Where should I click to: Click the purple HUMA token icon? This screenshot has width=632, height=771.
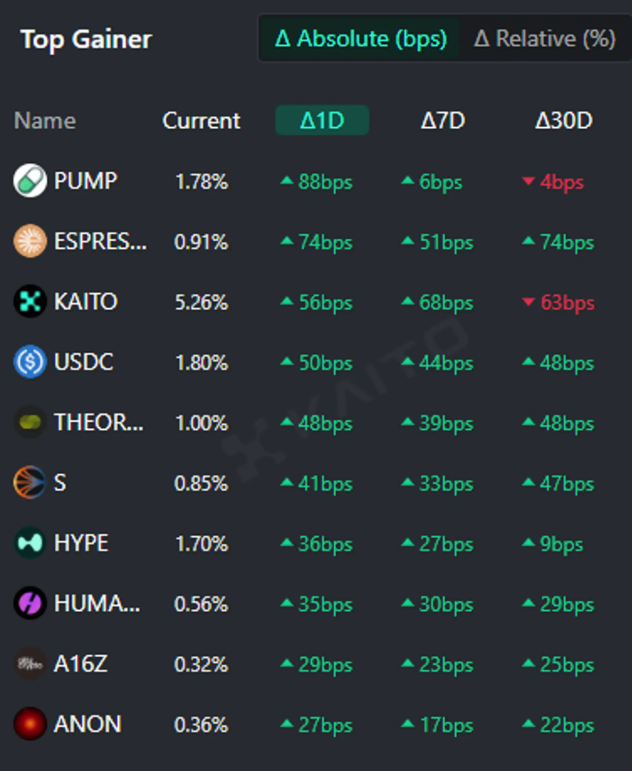pyautogui.click(x=30, y=604)
